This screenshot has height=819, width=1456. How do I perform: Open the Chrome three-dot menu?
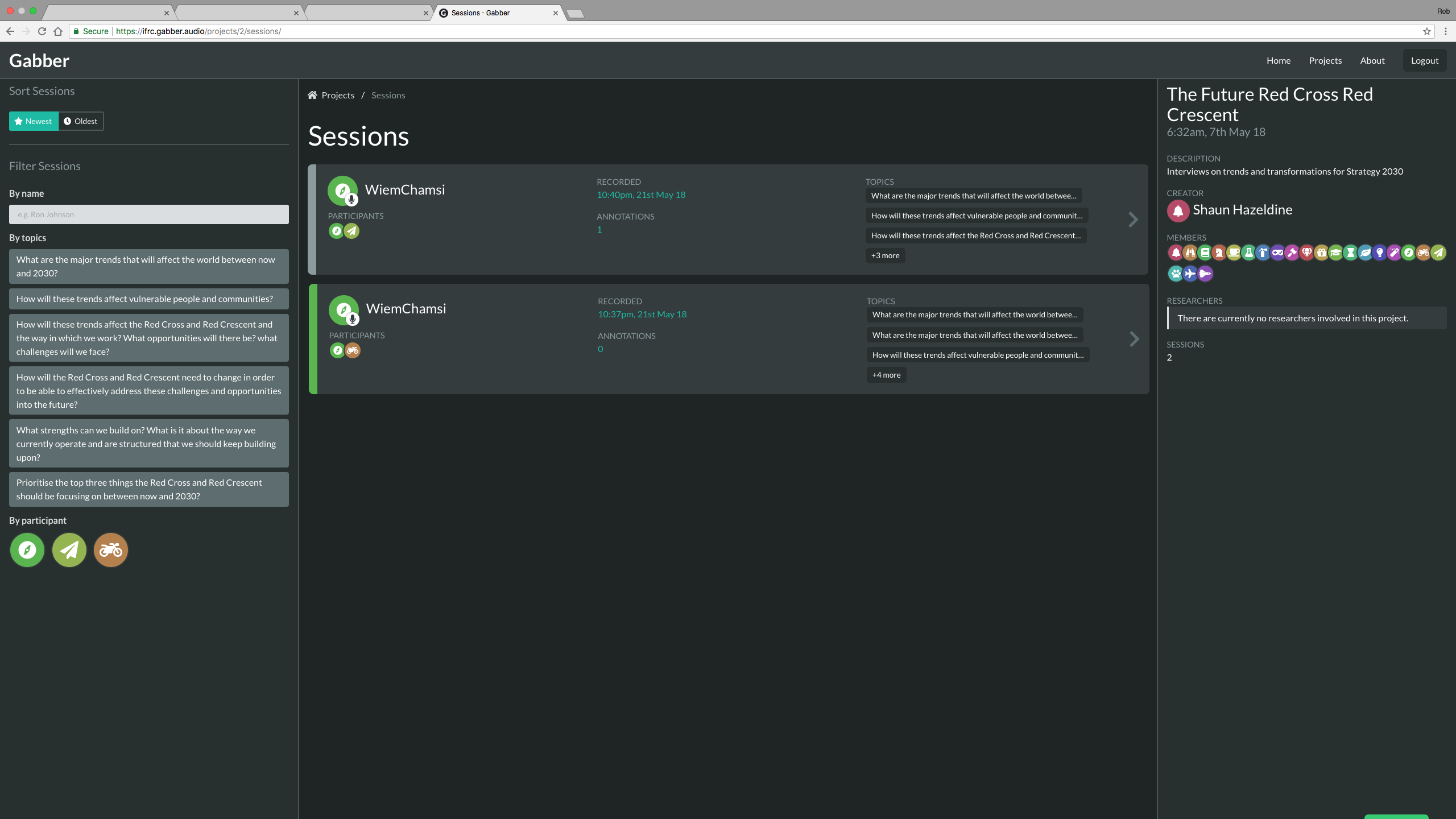coord(1445,31)
